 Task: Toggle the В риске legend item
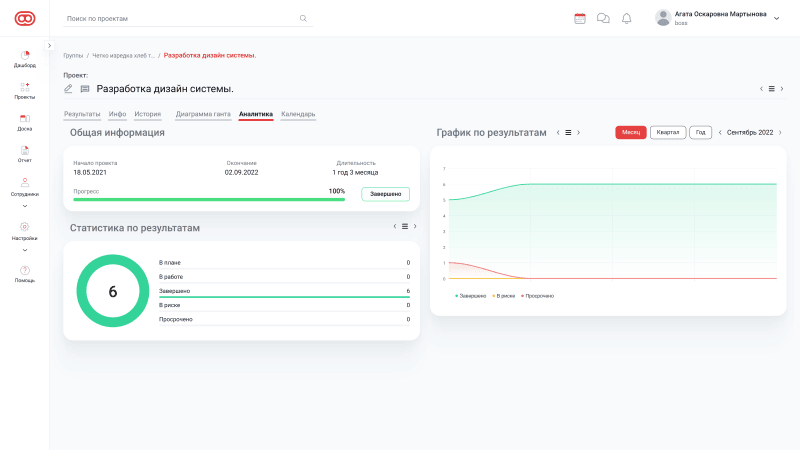[507, 296]
